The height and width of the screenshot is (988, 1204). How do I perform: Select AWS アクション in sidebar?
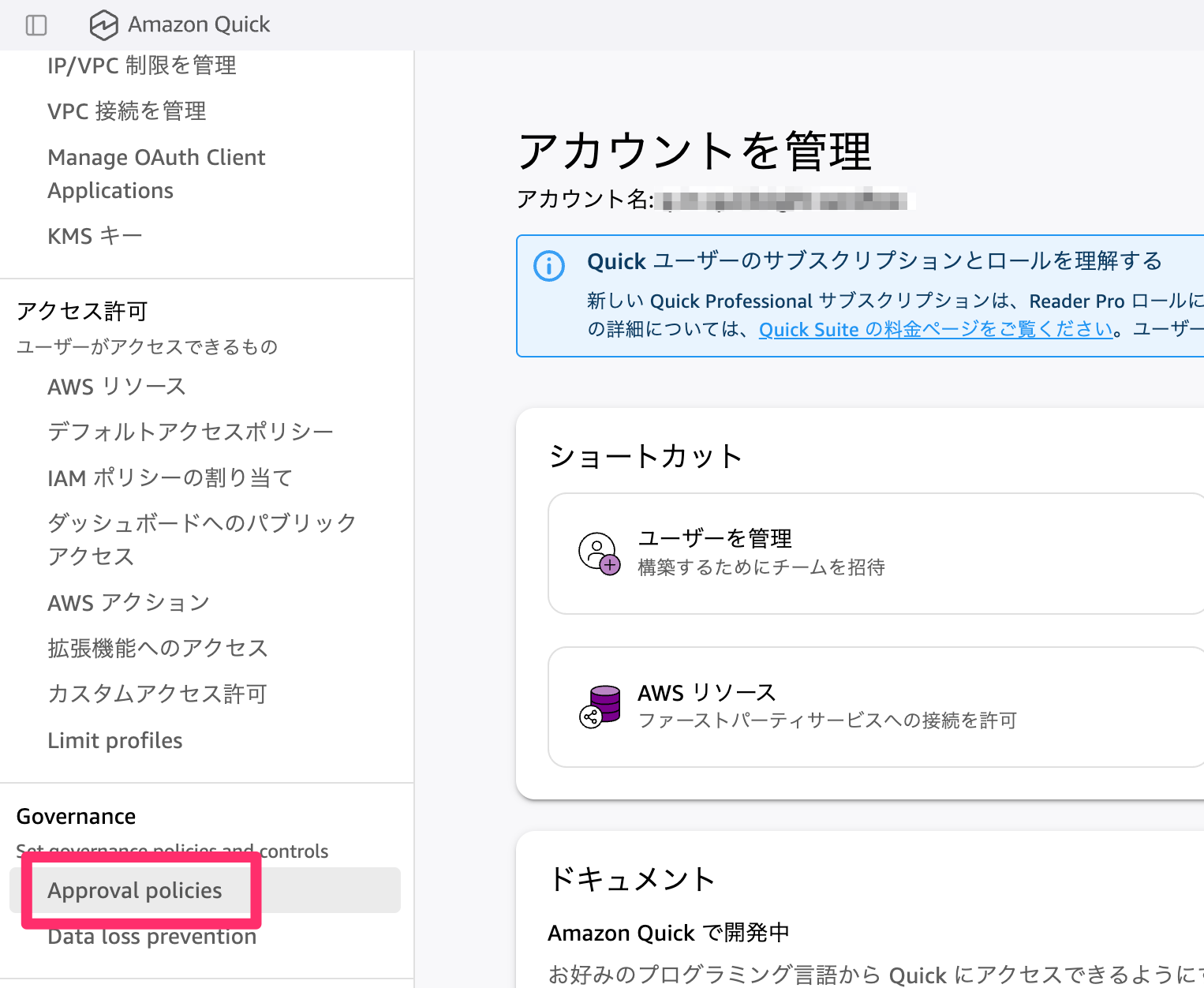coord(129,603)
